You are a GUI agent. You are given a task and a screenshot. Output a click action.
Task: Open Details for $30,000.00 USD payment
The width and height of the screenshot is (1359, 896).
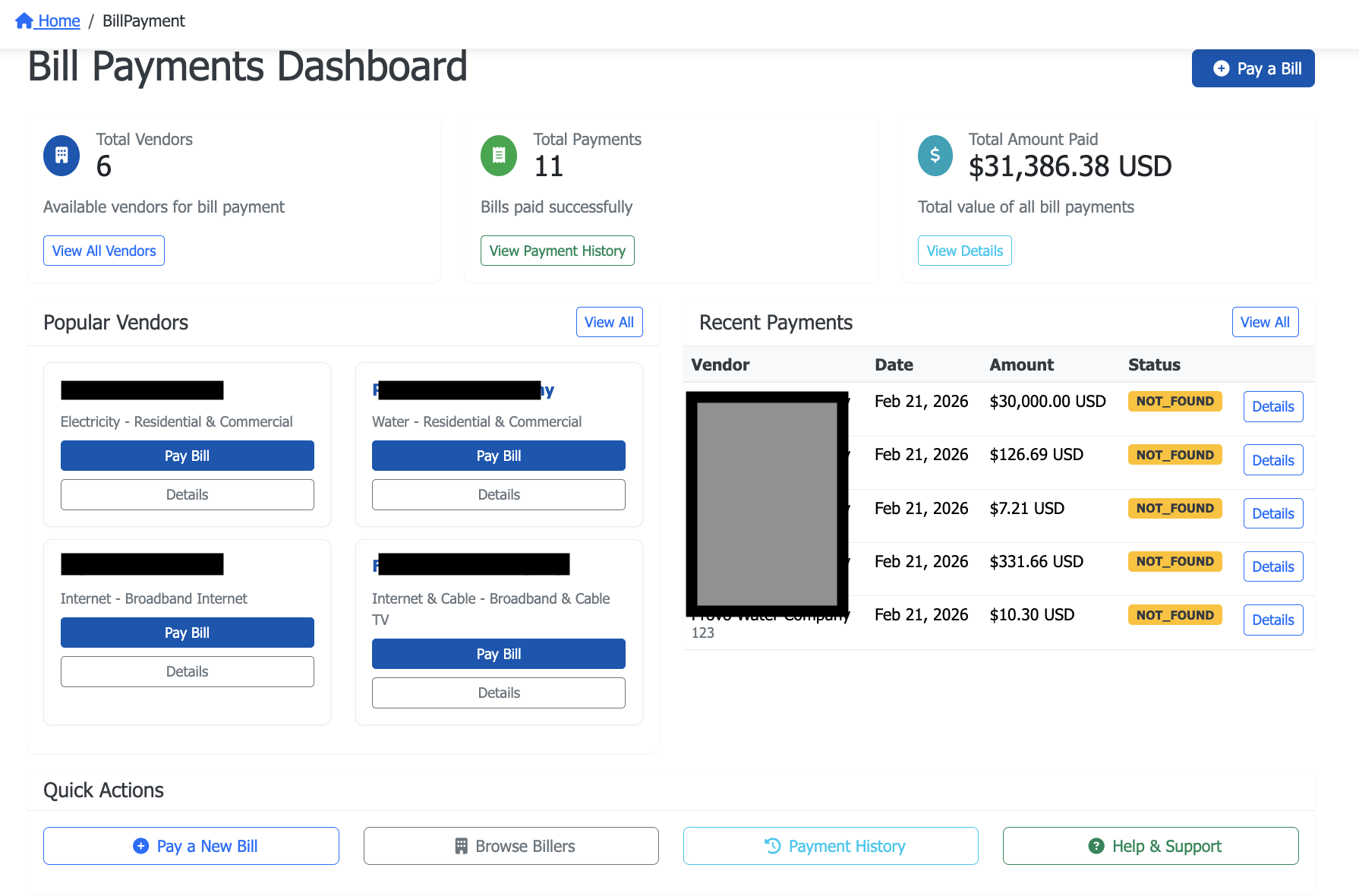click(1272, 406)
